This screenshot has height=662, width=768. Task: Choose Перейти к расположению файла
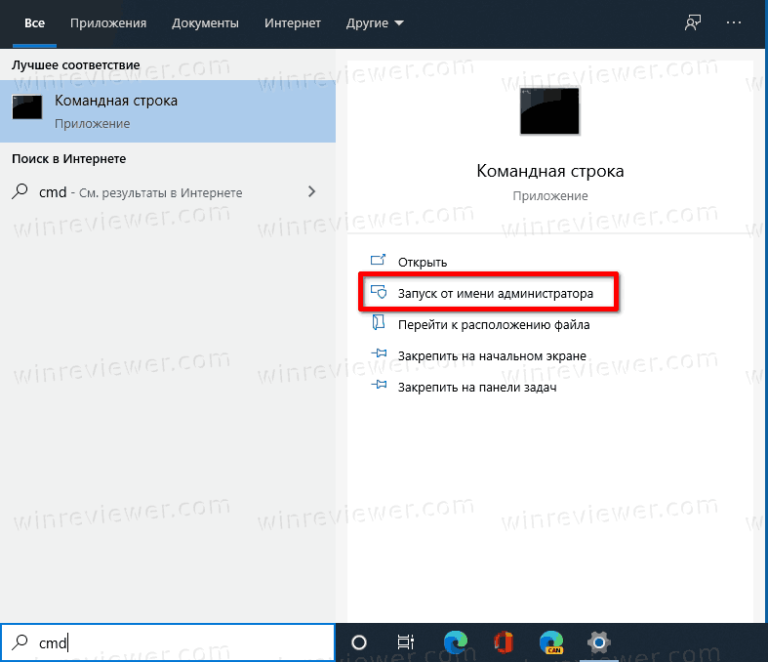click(x=494, y=325)
